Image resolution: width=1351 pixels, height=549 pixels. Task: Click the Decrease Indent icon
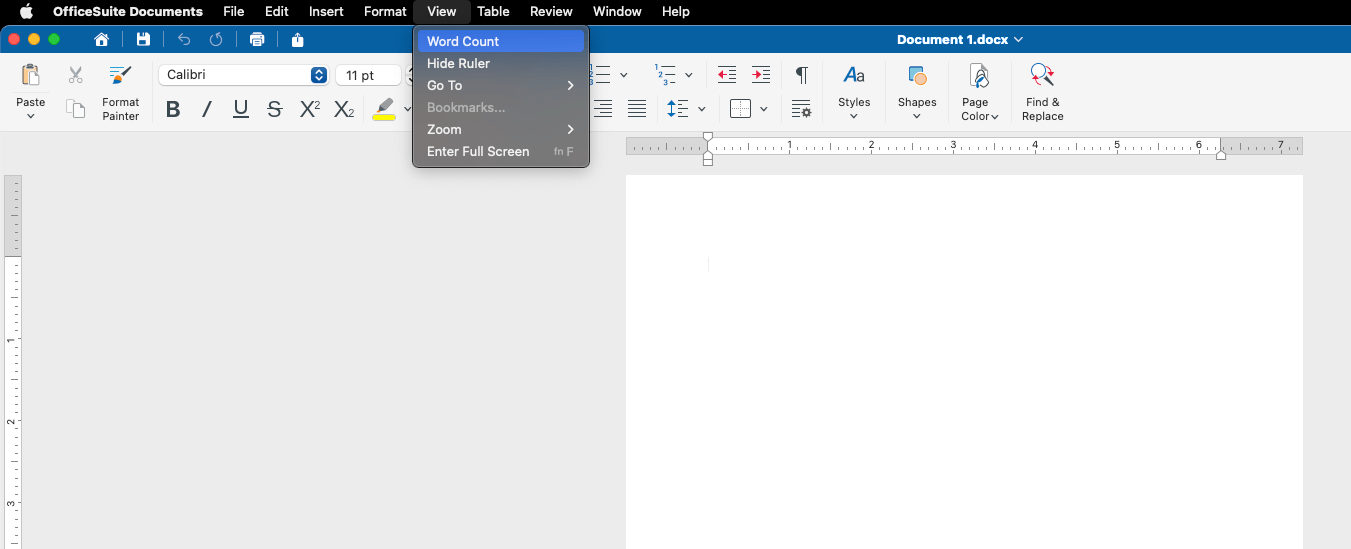tap(727, 75)
